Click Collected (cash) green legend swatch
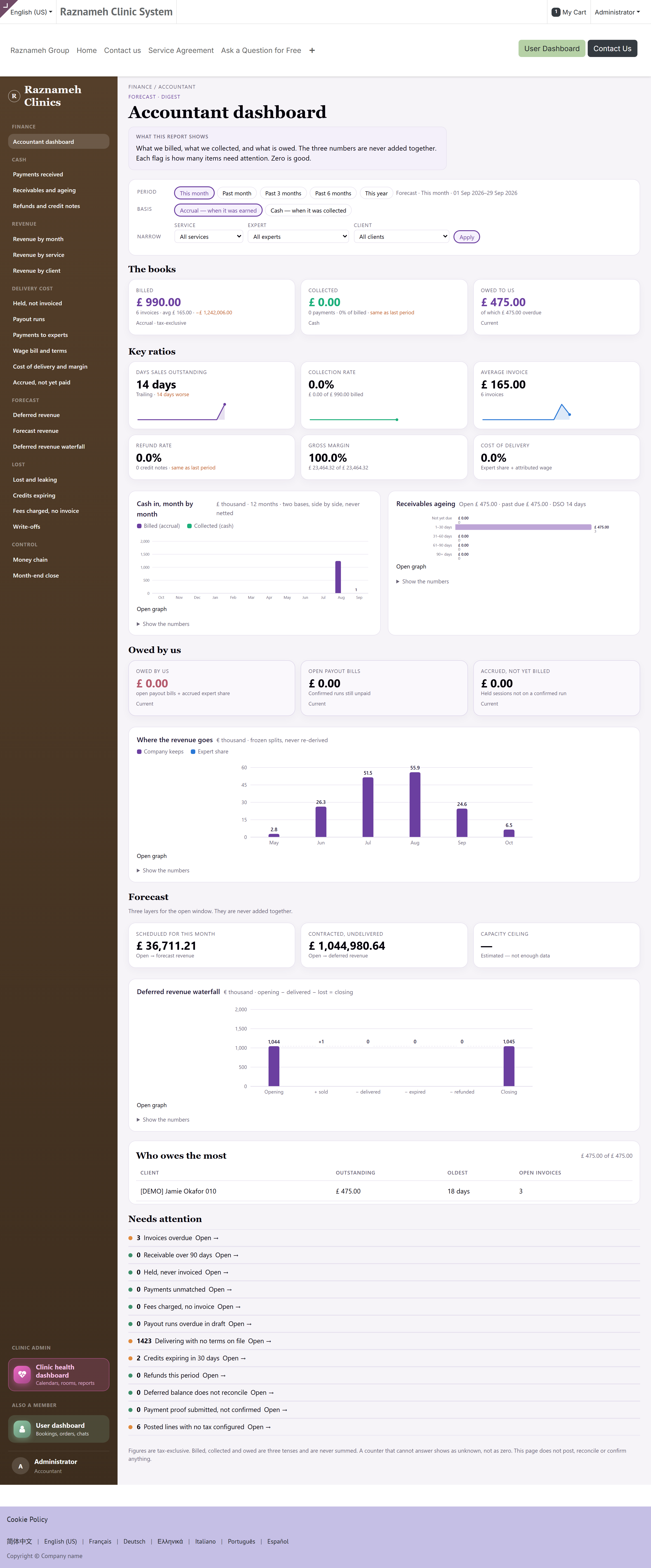Viewport: 651px width, 1568px height. pyautogui.click(x=189, y=526)
